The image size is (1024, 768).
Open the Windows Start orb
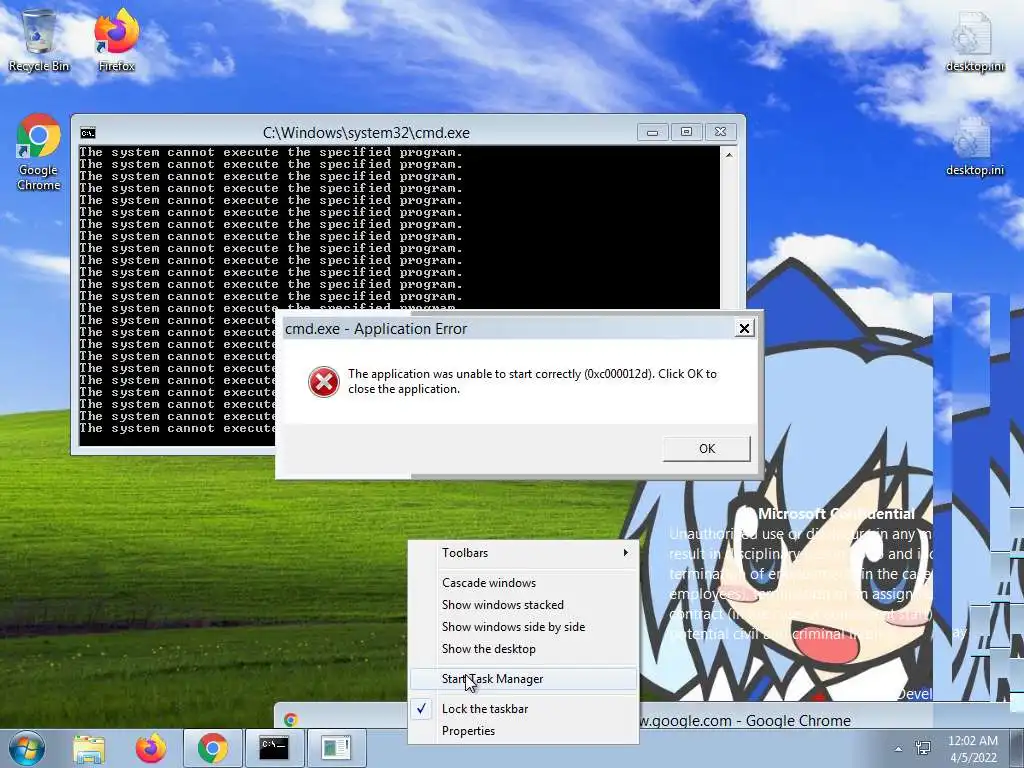click(x=26, y=748)
